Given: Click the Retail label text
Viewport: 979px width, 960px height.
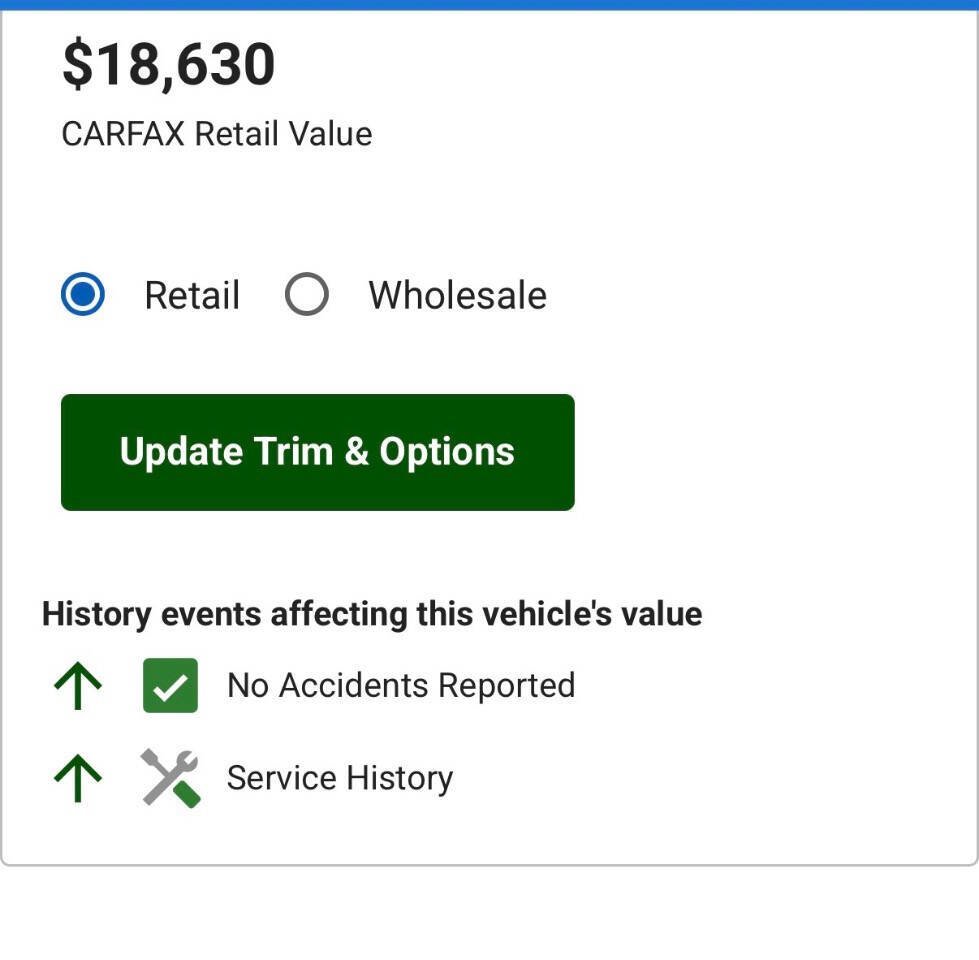Looking at the screenshot, I should point(192,295).
